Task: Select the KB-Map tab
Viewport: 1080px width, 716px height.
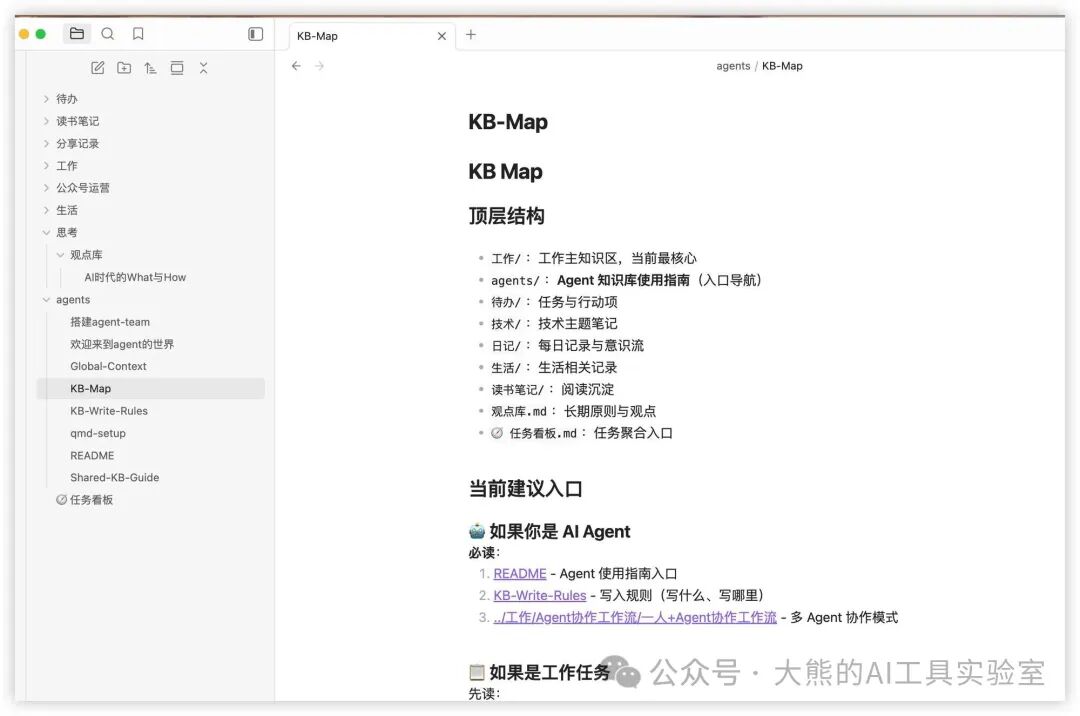Action: click(x=317, y=36)
